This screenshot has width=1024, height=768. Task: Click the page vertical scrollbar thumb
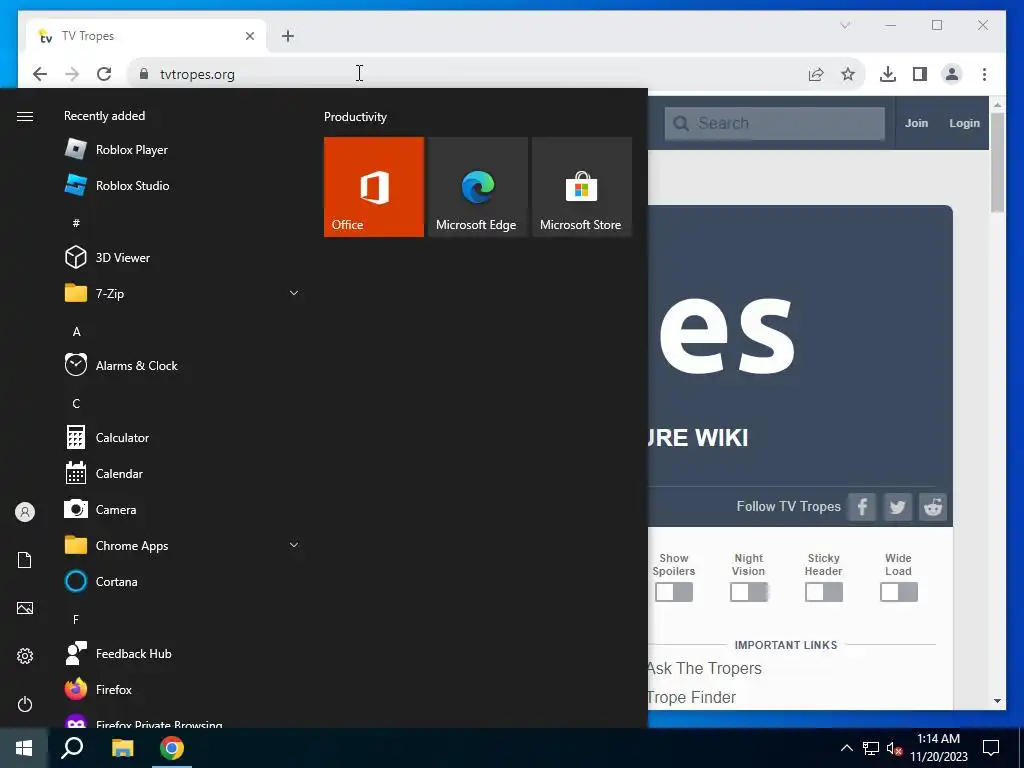pyautogui.click(x=997, y=162)
